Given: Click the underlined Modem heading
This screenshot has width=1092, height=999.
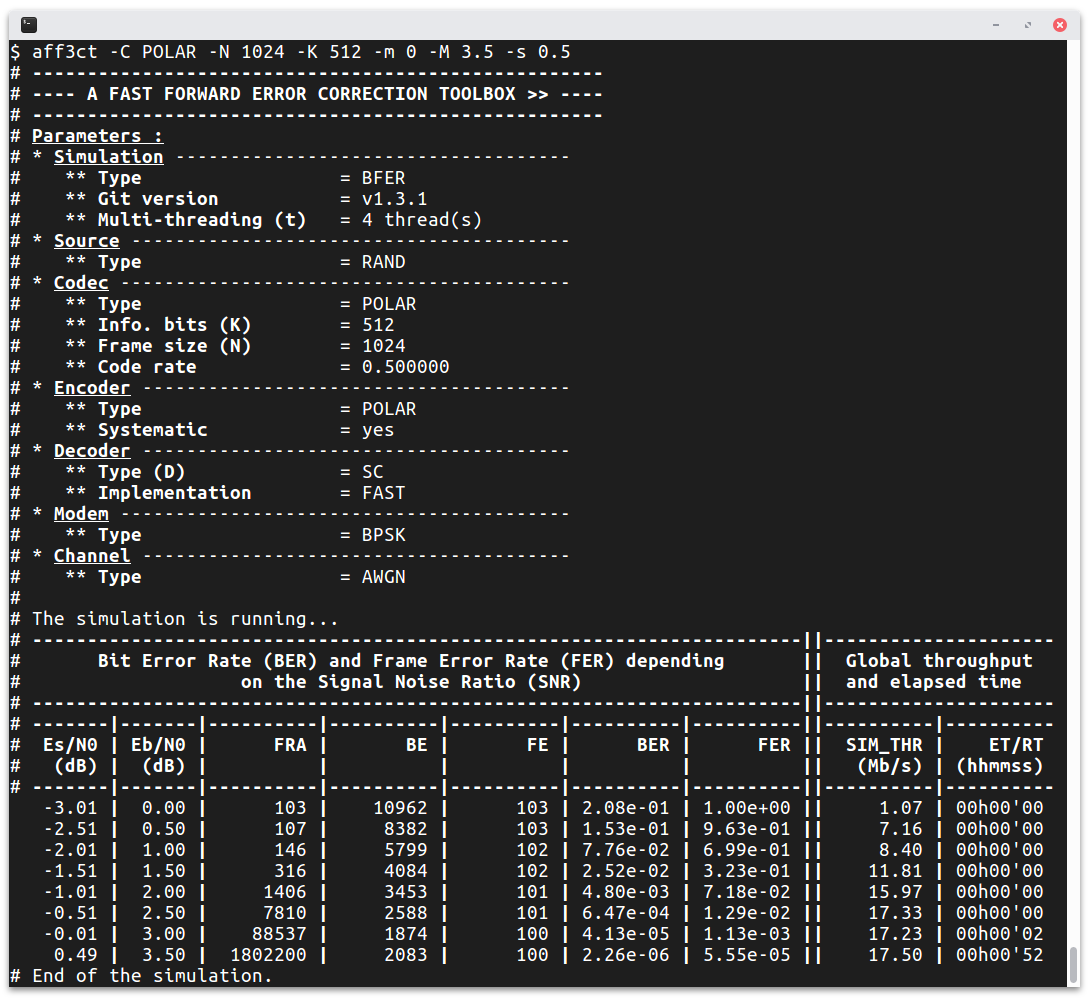Looking at the screenshot, I should [x=81, y=514].
